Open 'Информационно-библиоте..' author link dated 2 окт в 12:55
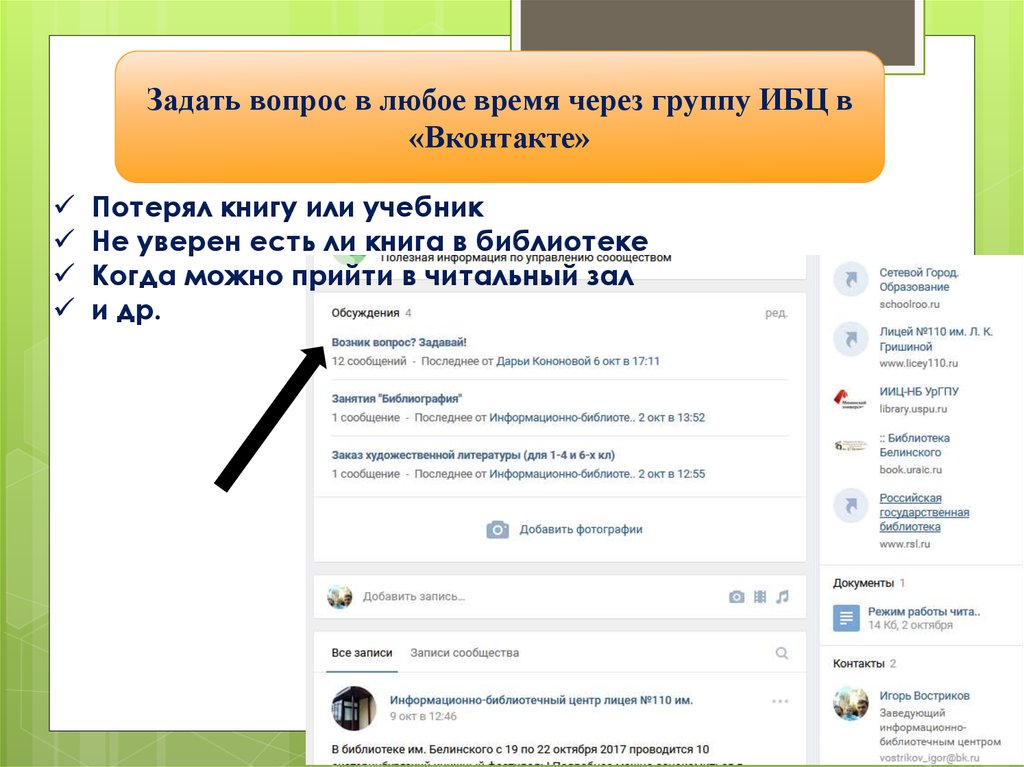Image resolution: width=1024 pixels, height=767 pixels. [562, 474]
